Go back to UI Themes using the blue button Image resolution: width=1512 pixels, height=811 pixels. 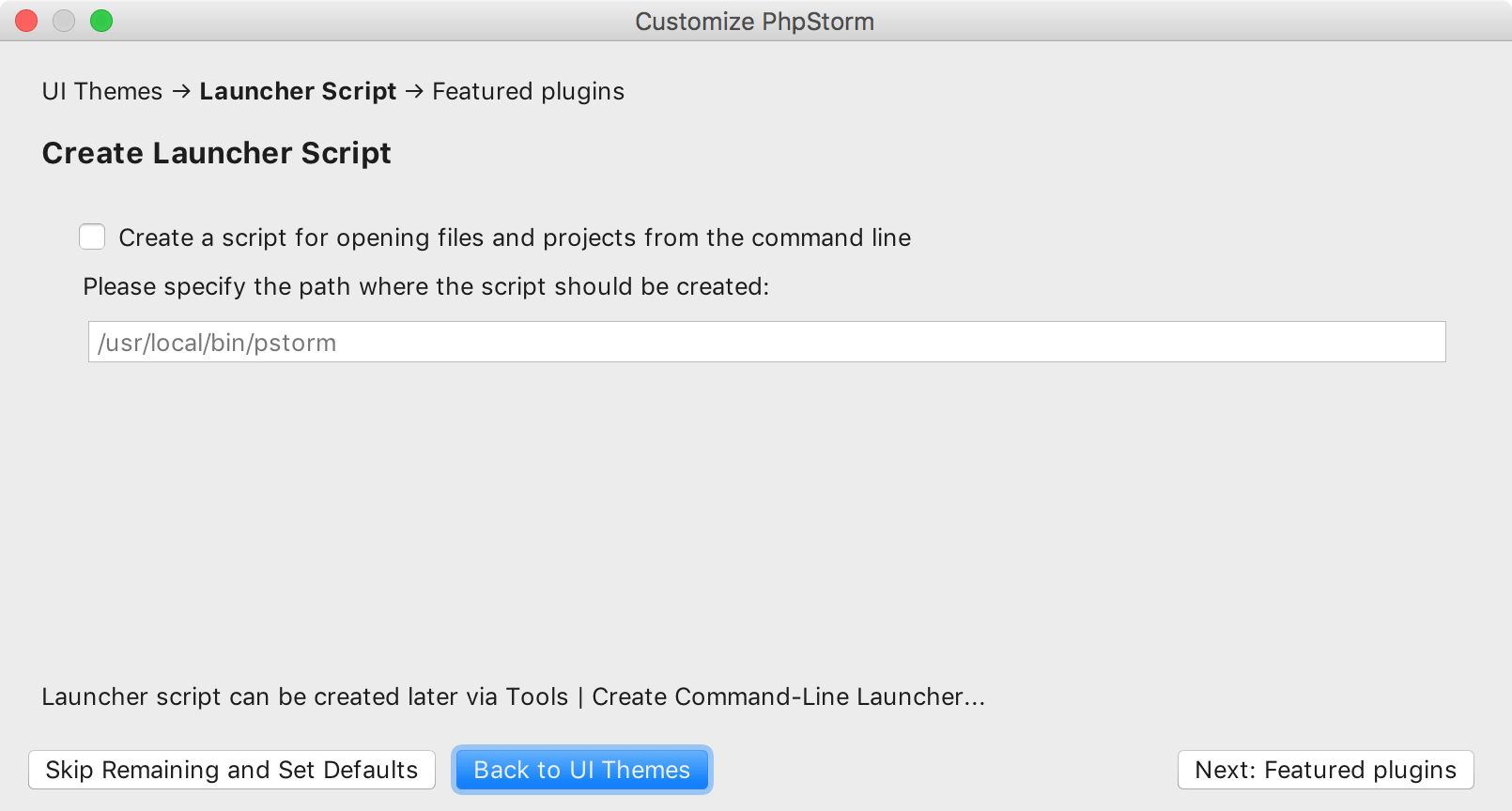coord(581,770)
